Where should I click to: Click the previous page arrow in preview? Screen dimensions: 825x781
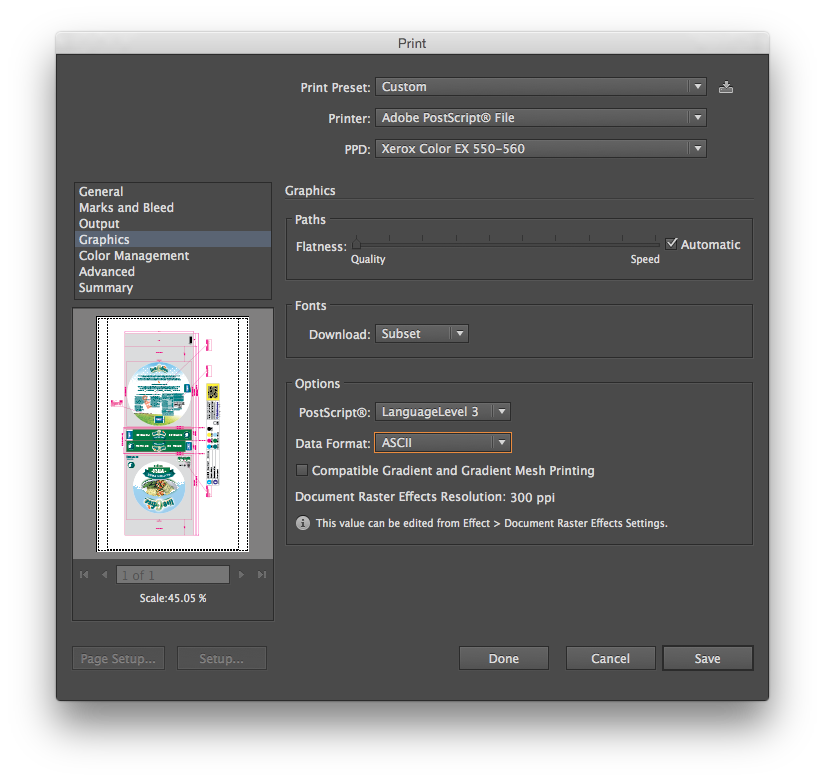click(104, 574)
